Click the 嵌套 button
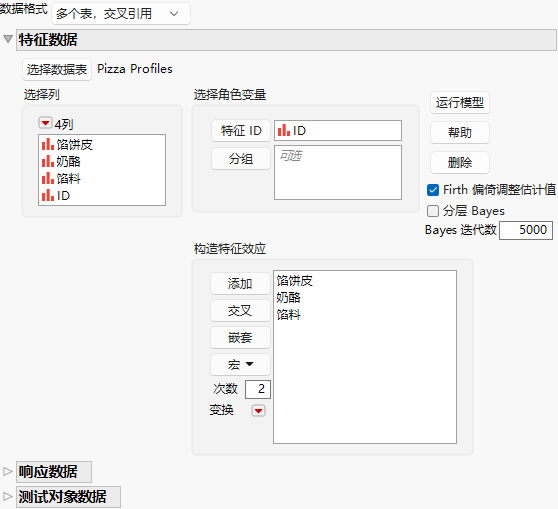The image size is (558, 509). point(240,338)
